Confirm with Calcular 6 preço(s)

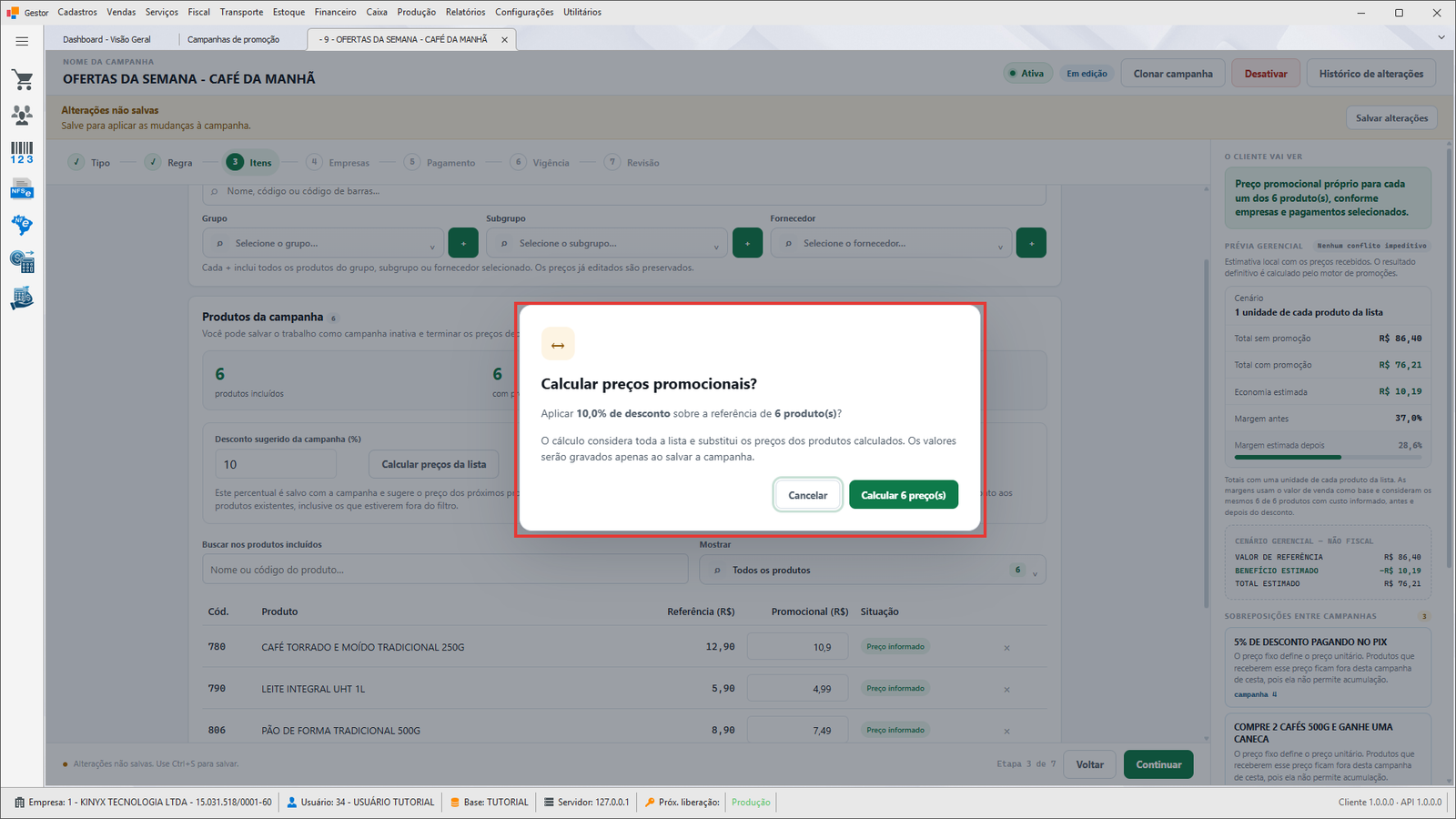pyautogui.click(x=904, y=495)
